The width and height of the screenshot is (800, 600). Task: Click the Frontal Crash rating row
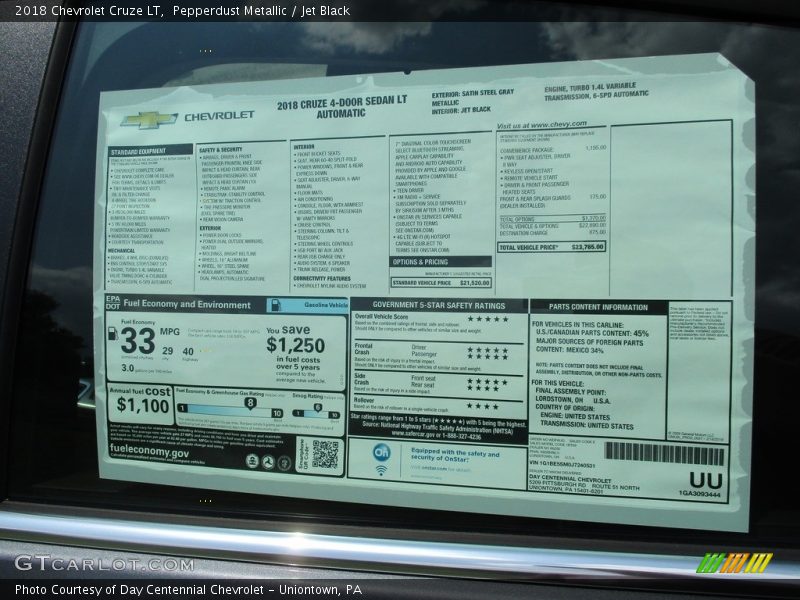[x=439, y=357]
